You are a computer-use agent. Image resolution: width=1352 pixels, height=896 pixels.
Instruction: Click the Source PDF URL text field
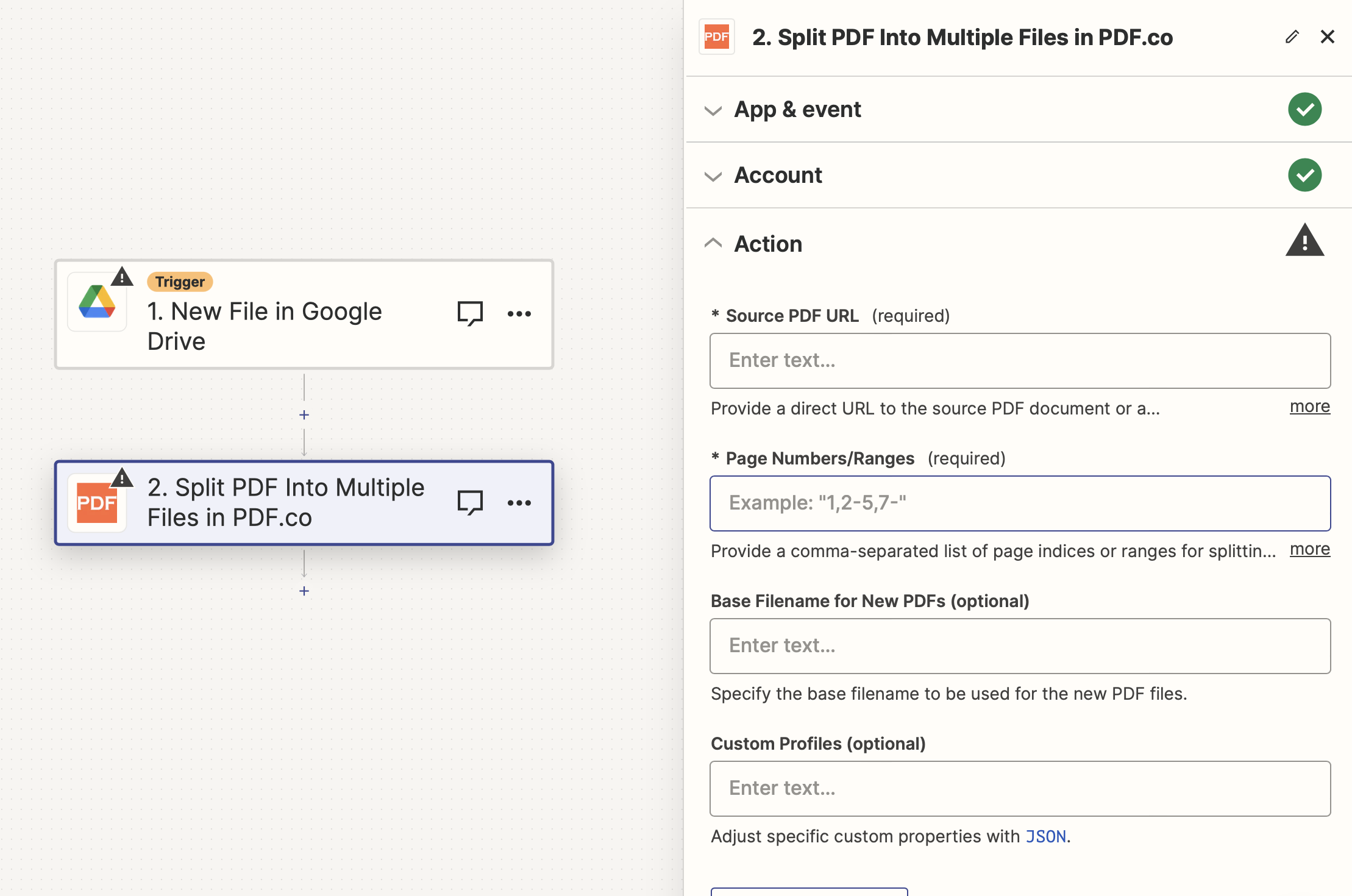tap(1019, 361)
